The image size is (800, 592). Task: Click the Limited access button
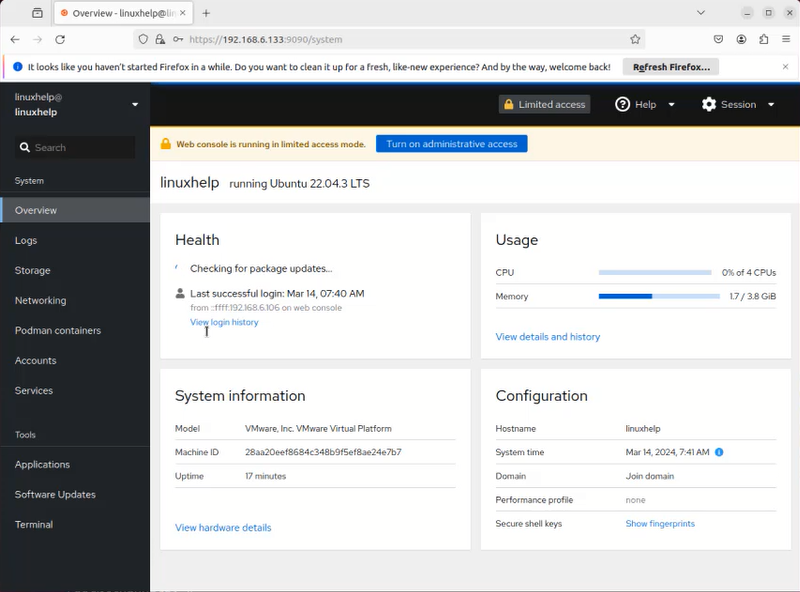click(x=544, y=105)
